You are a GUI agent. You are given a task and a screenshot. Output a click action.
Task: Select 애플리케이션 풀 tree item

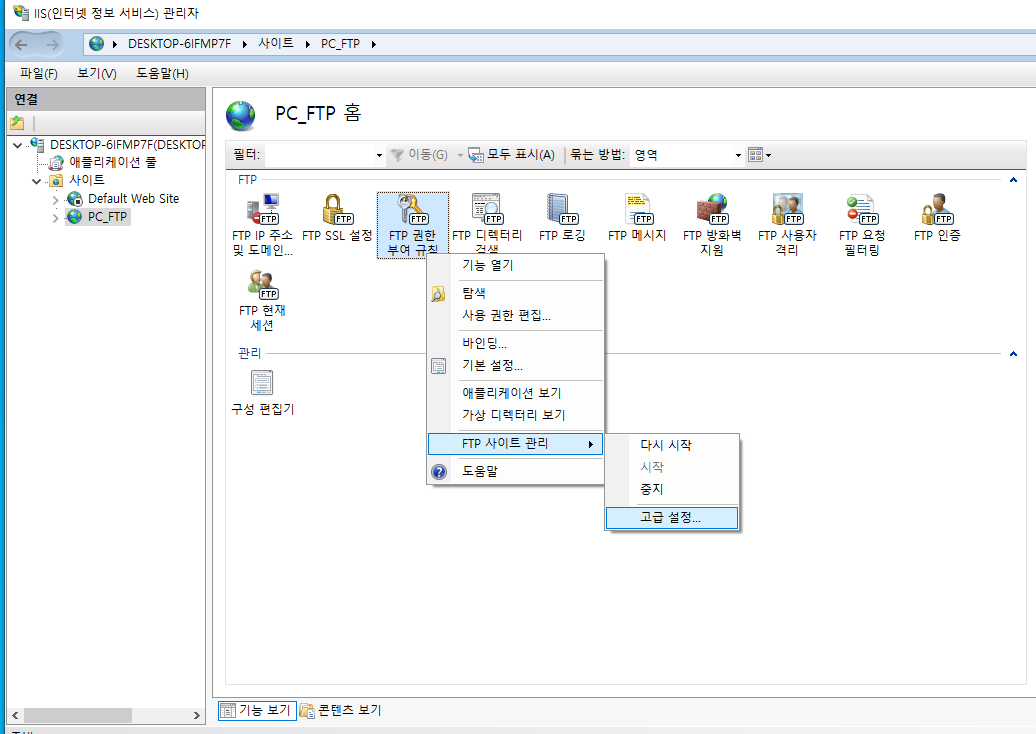click(x=112, y=163)
